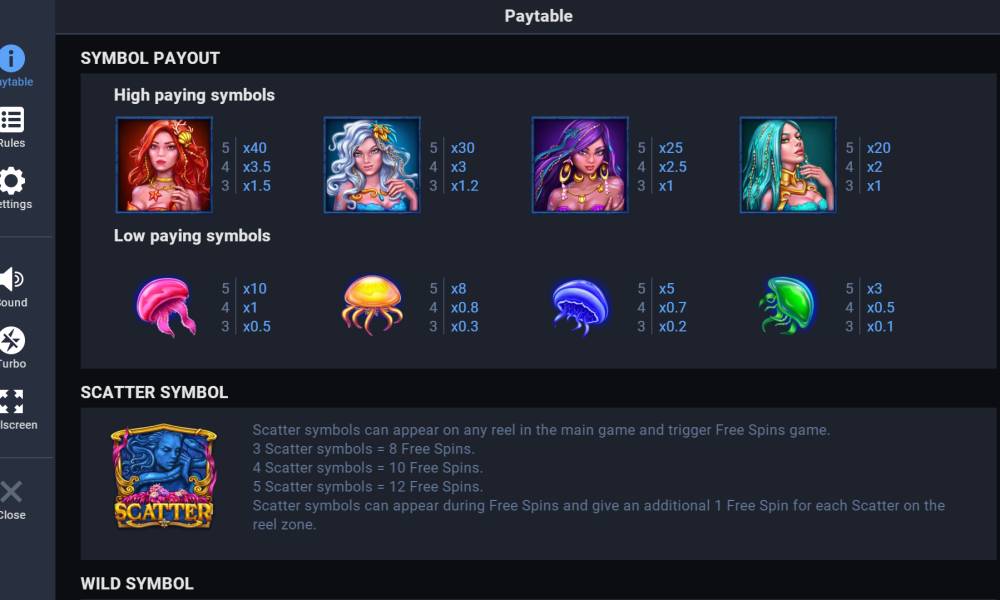Click the white-haired mermaid symbol

372,165
